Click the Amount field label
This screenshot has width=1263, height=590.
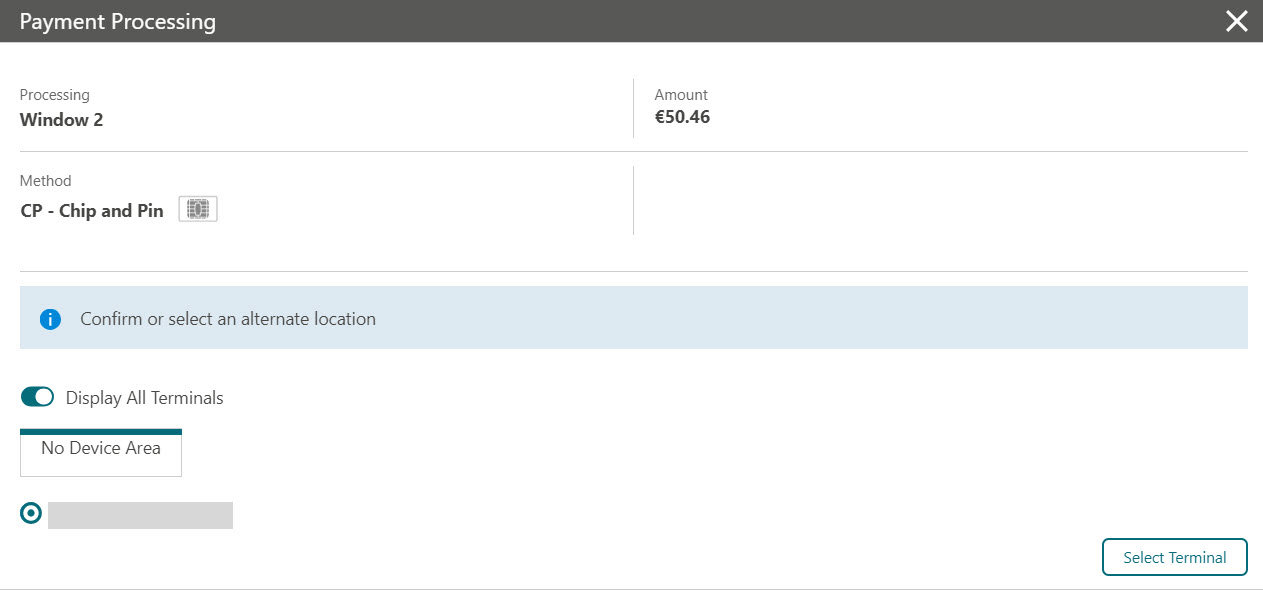point(681,95)
